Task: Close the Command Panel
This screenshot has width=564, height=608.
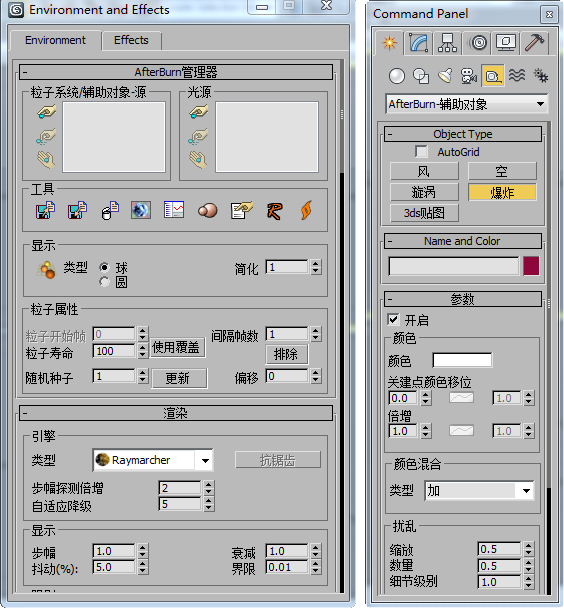Action: pos(549,15)
